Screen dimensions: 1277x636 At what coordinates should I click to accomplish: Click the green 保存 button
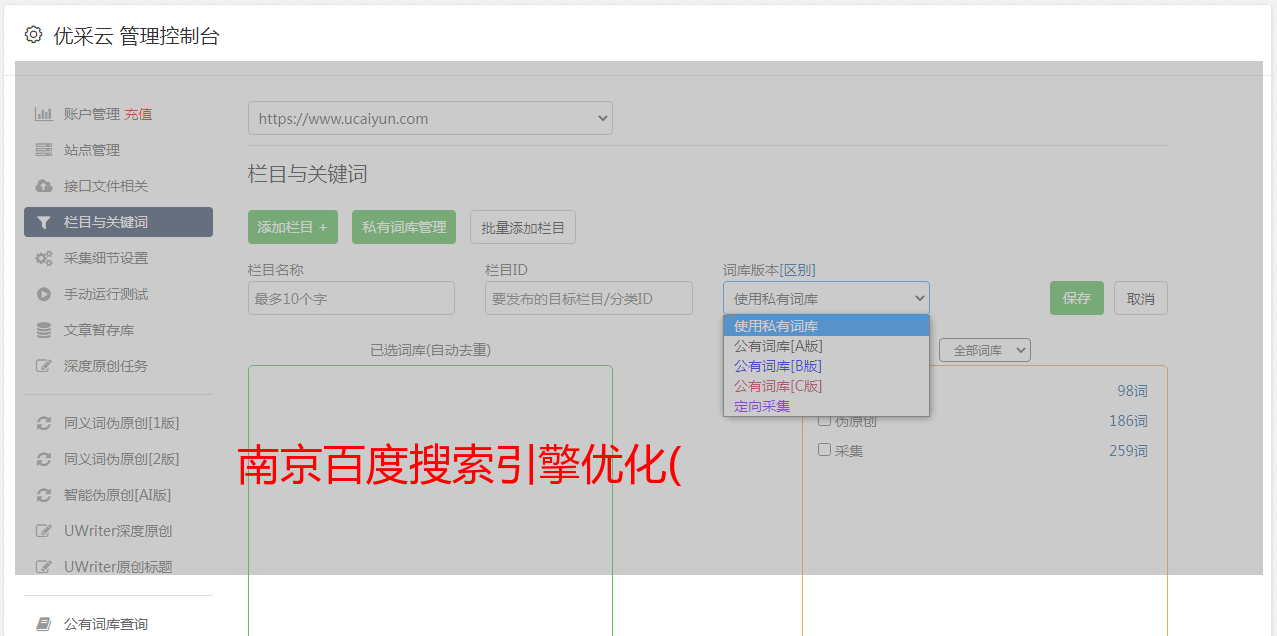point(1076,298)
